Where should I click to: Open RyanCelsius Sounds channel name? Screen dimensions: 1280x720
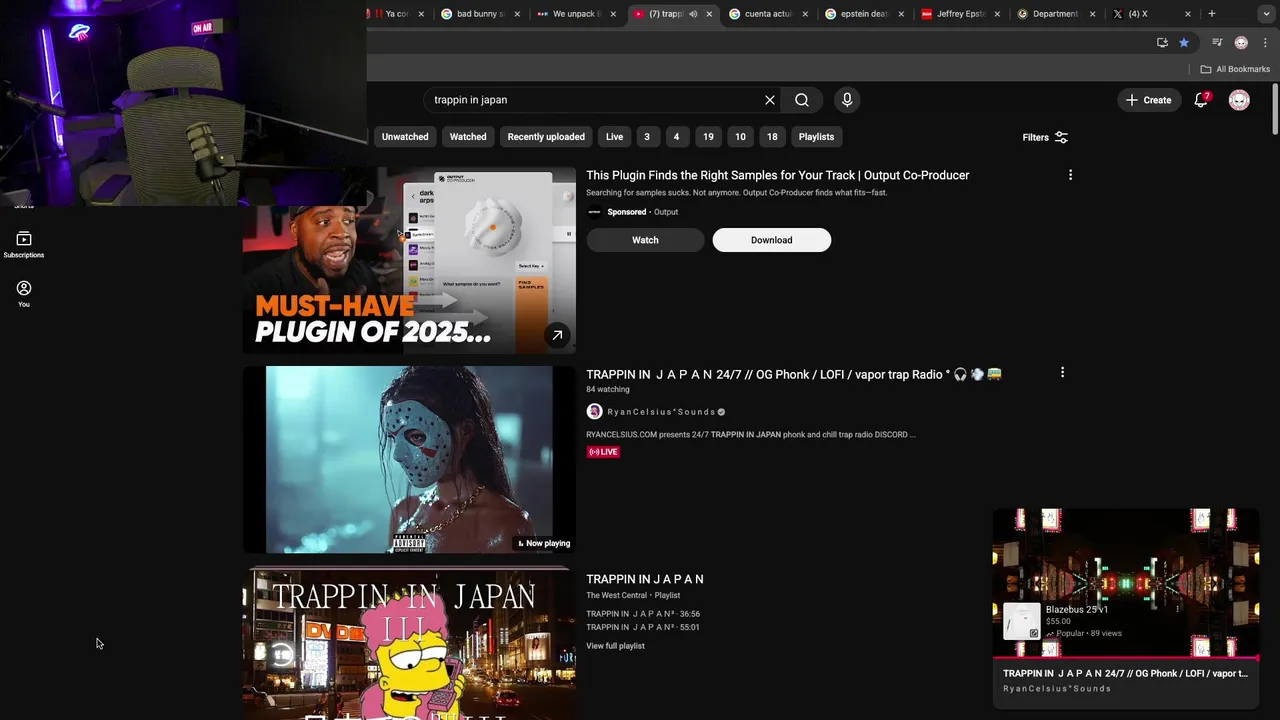[x=662, y=412]
